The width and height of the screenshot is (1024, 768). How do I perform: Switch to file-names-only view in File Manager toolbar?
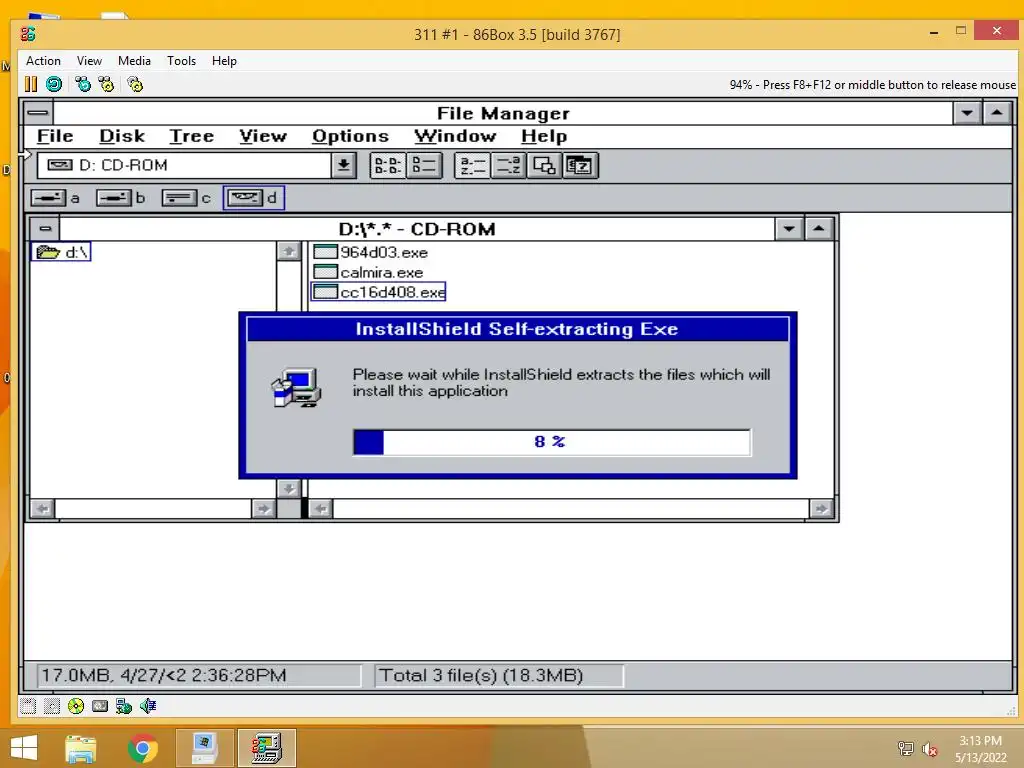tap(387, 165)
